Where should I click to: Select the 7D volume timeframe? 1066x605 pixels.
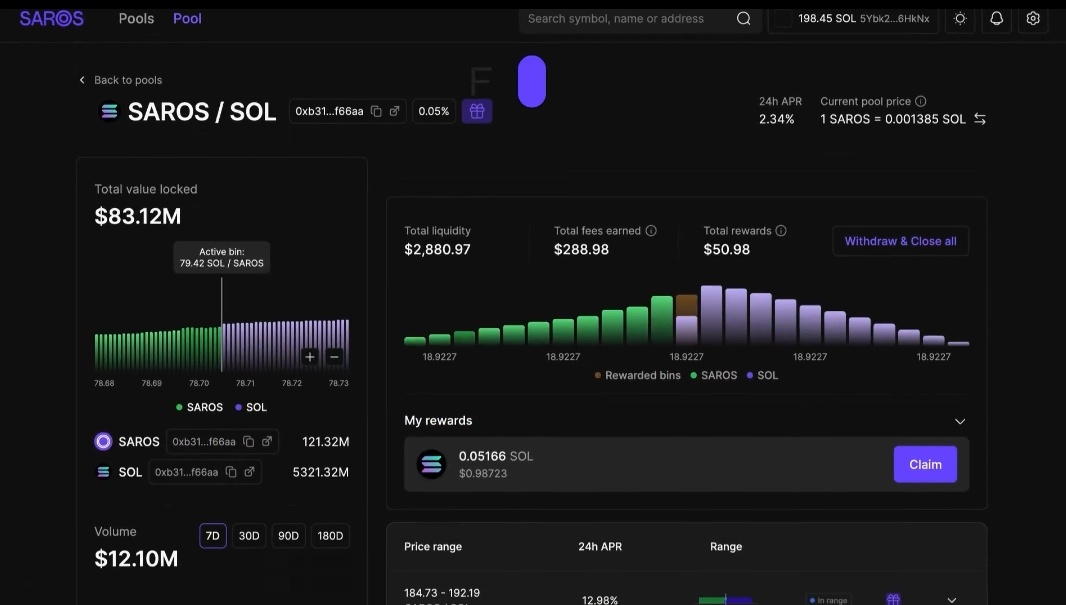[x=212, y=535]
